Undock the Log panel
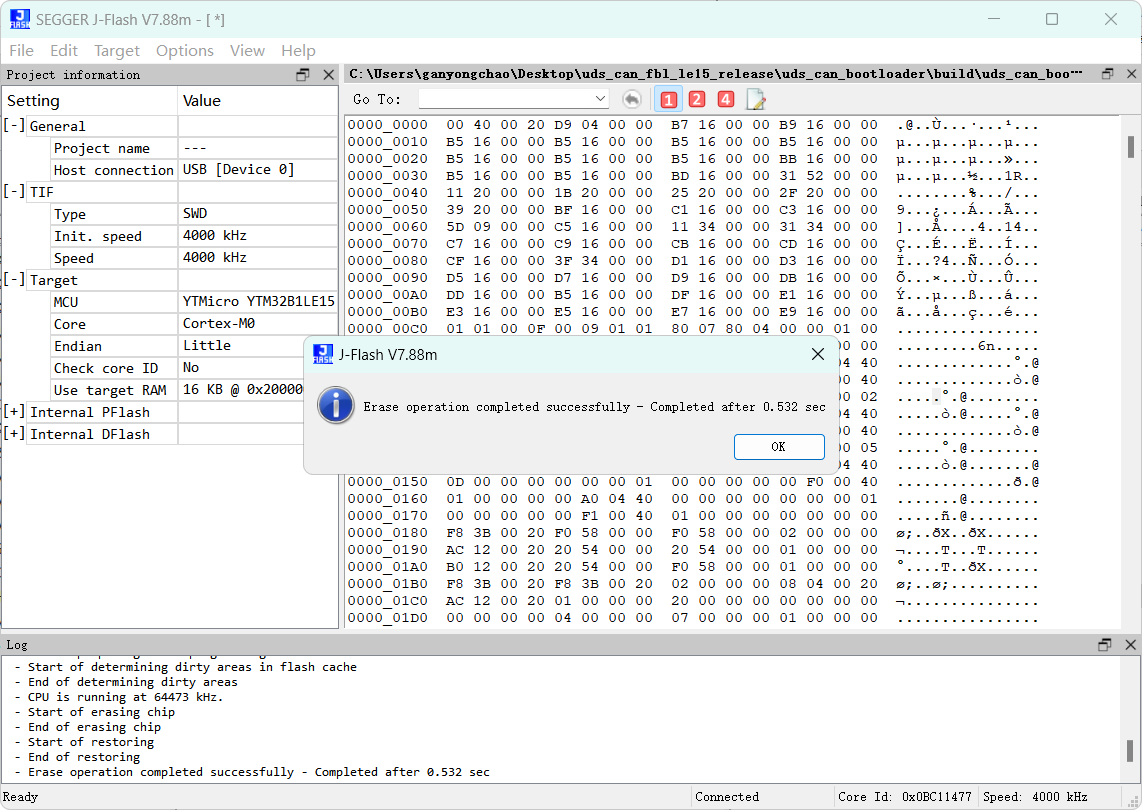Viewport: 1142px width, 810px height. coord(1105,645)
